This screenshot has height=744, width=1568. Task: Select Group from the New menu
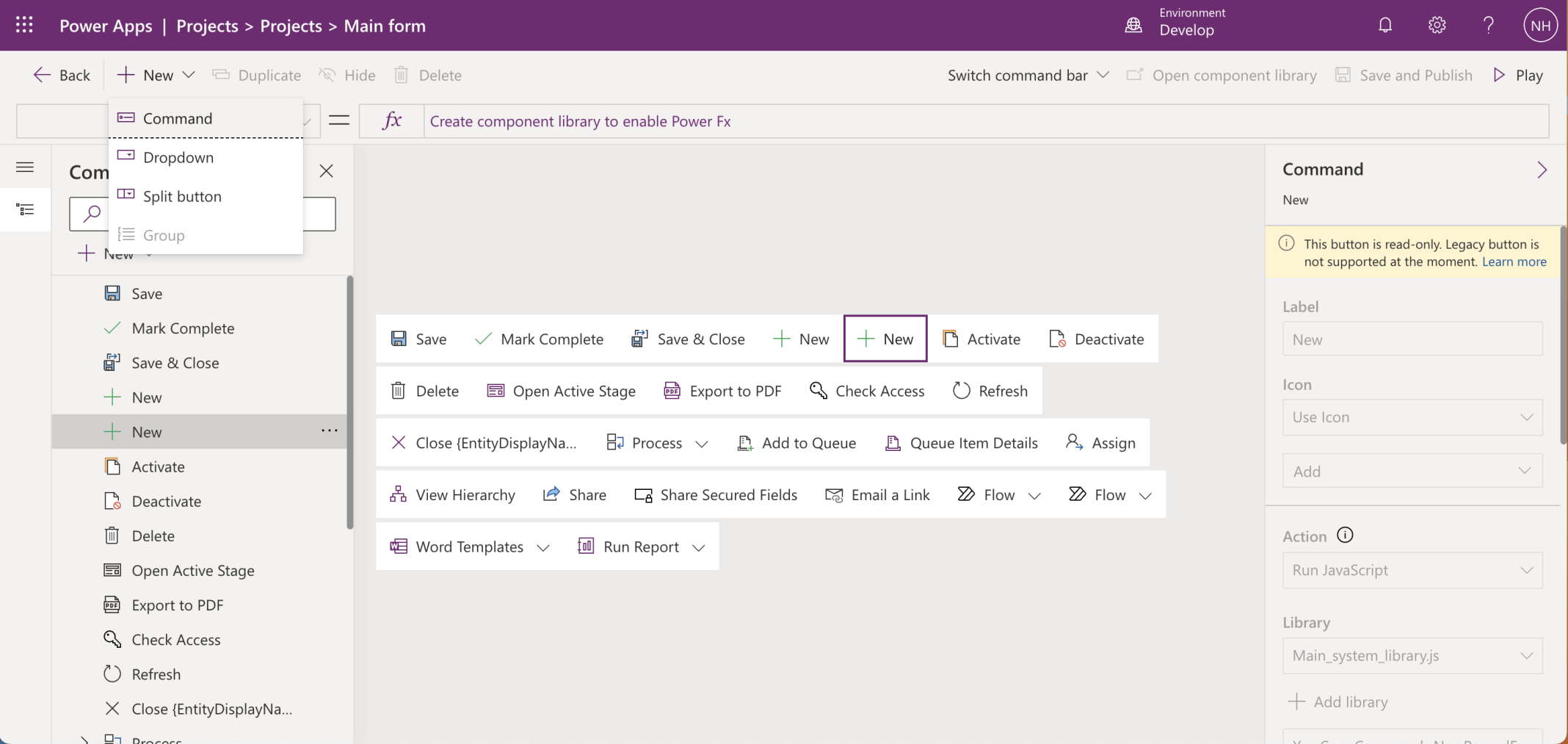(206, 235)
